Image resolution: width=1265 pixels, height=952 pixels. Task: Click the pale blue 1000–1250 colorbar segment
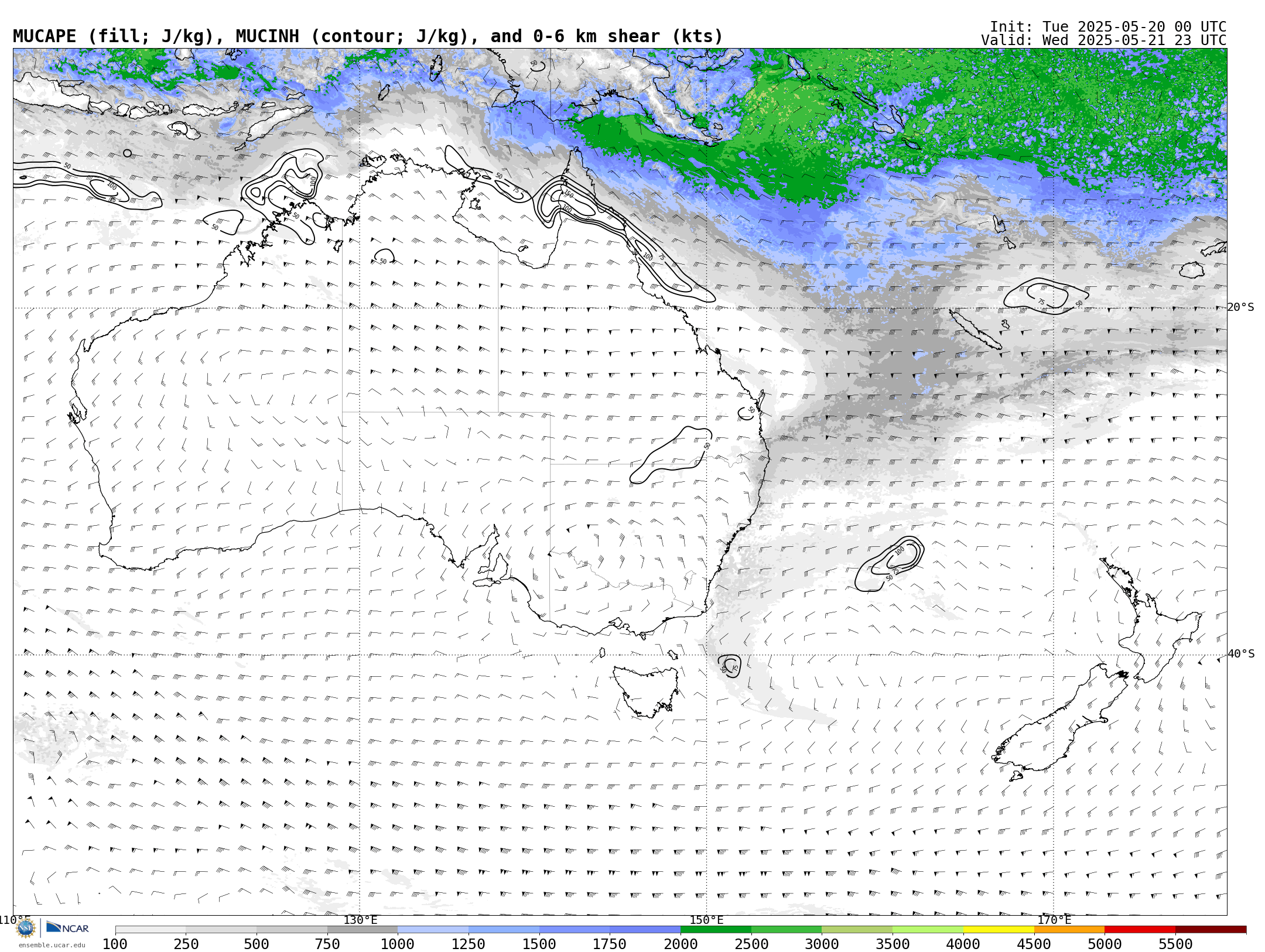tap(433, 930)
